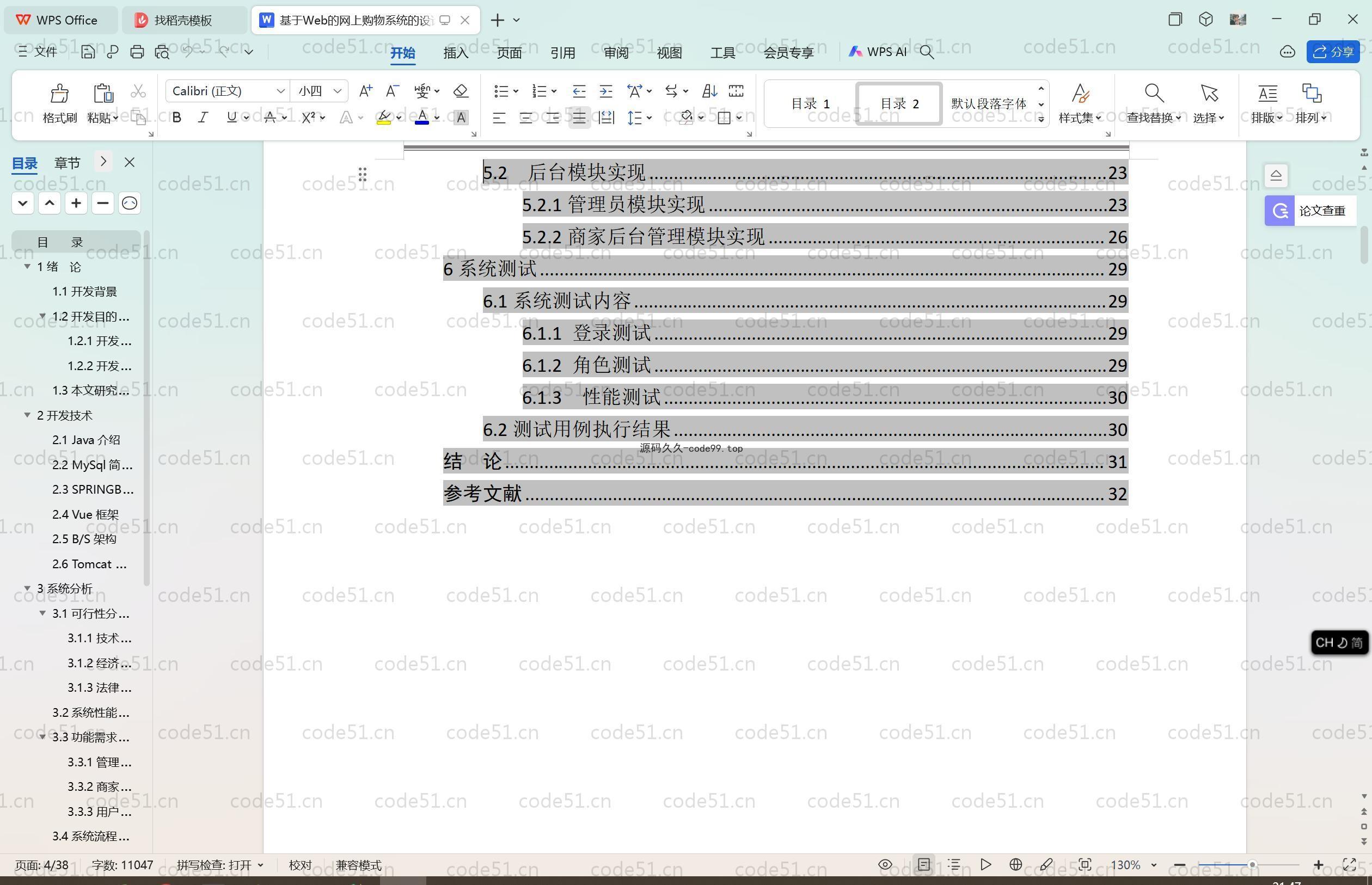Viewport: 1372px width, 885px height.
Task: Switch to the 页面 ribbon tab
Action: (x=509, y=53)
